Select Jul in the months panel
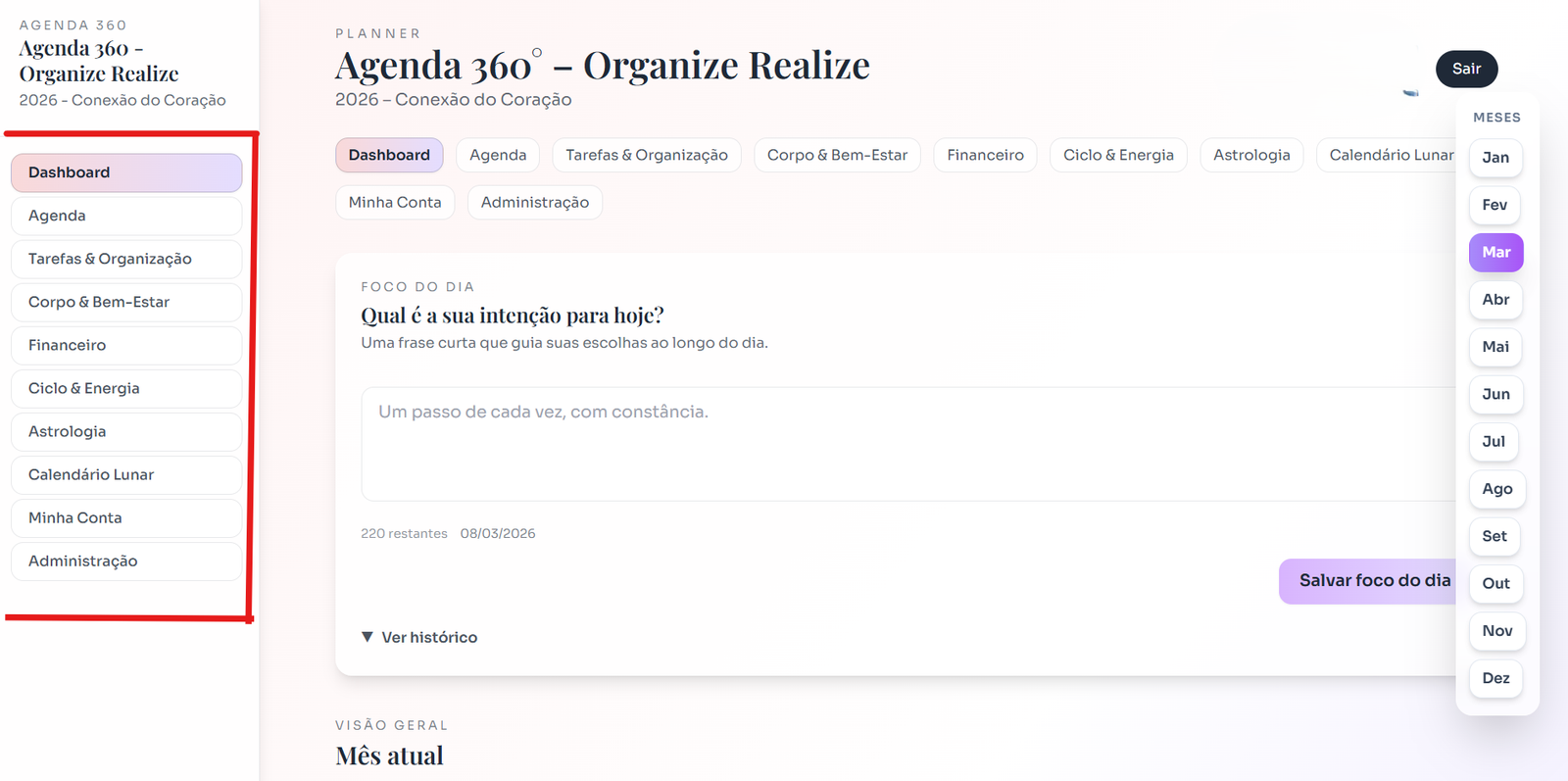This screenshot has width=1568, height=781. (1494, 442)
